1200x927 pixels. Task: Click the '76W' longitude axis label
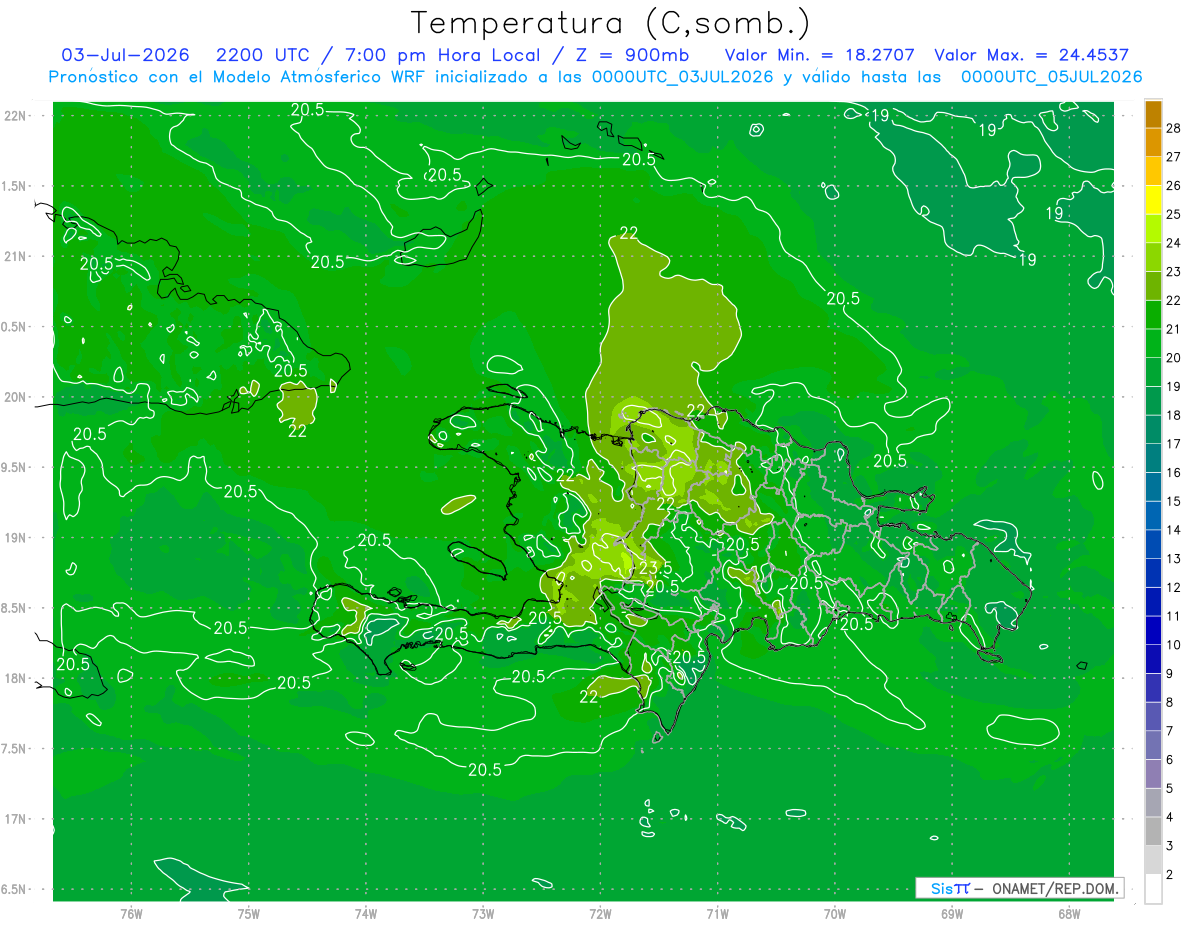(x=131, y=914)
